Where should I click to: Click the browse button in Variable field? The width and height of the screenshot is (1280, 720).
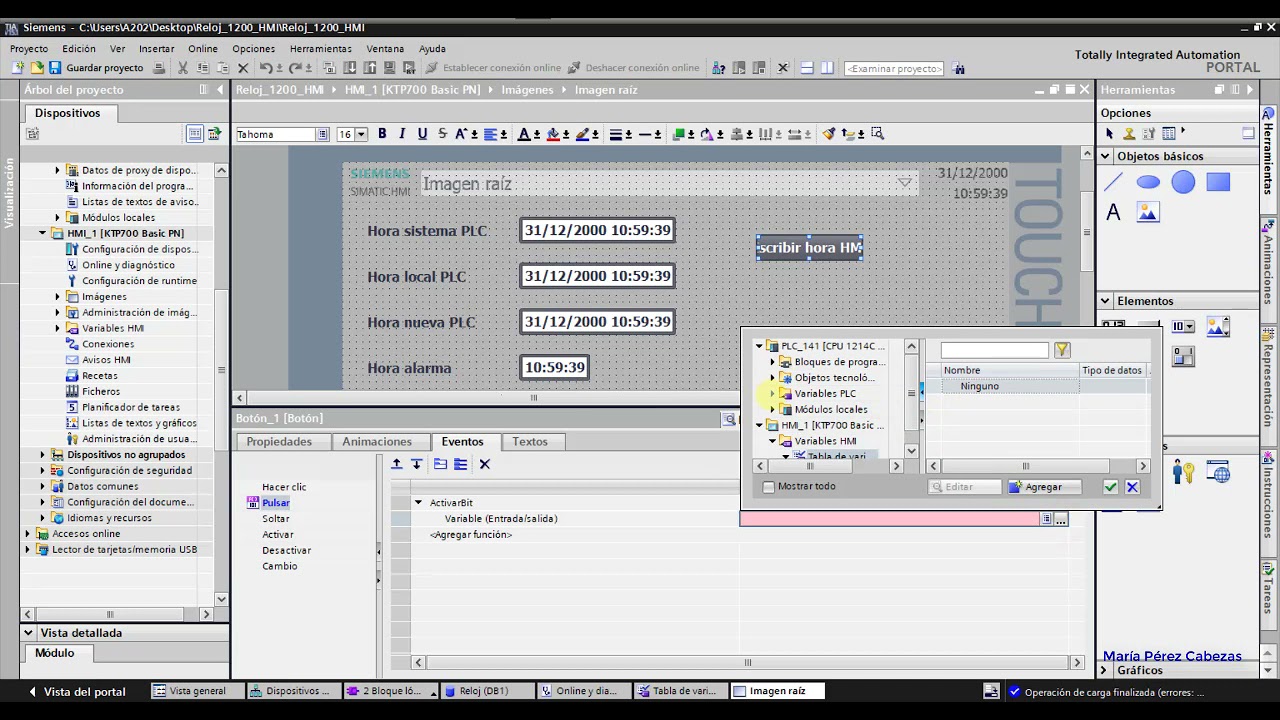(1061, 519)
